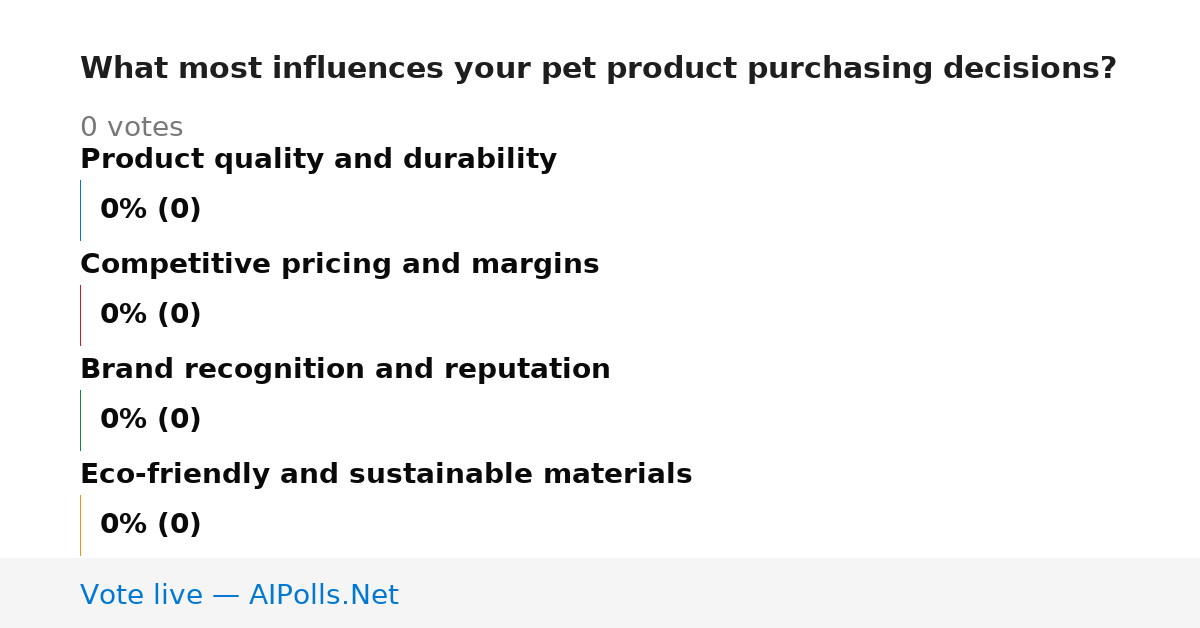Select the Brand recognition and reputation option
Viewport: 1200px width, 628px height.
pos(345,370)
